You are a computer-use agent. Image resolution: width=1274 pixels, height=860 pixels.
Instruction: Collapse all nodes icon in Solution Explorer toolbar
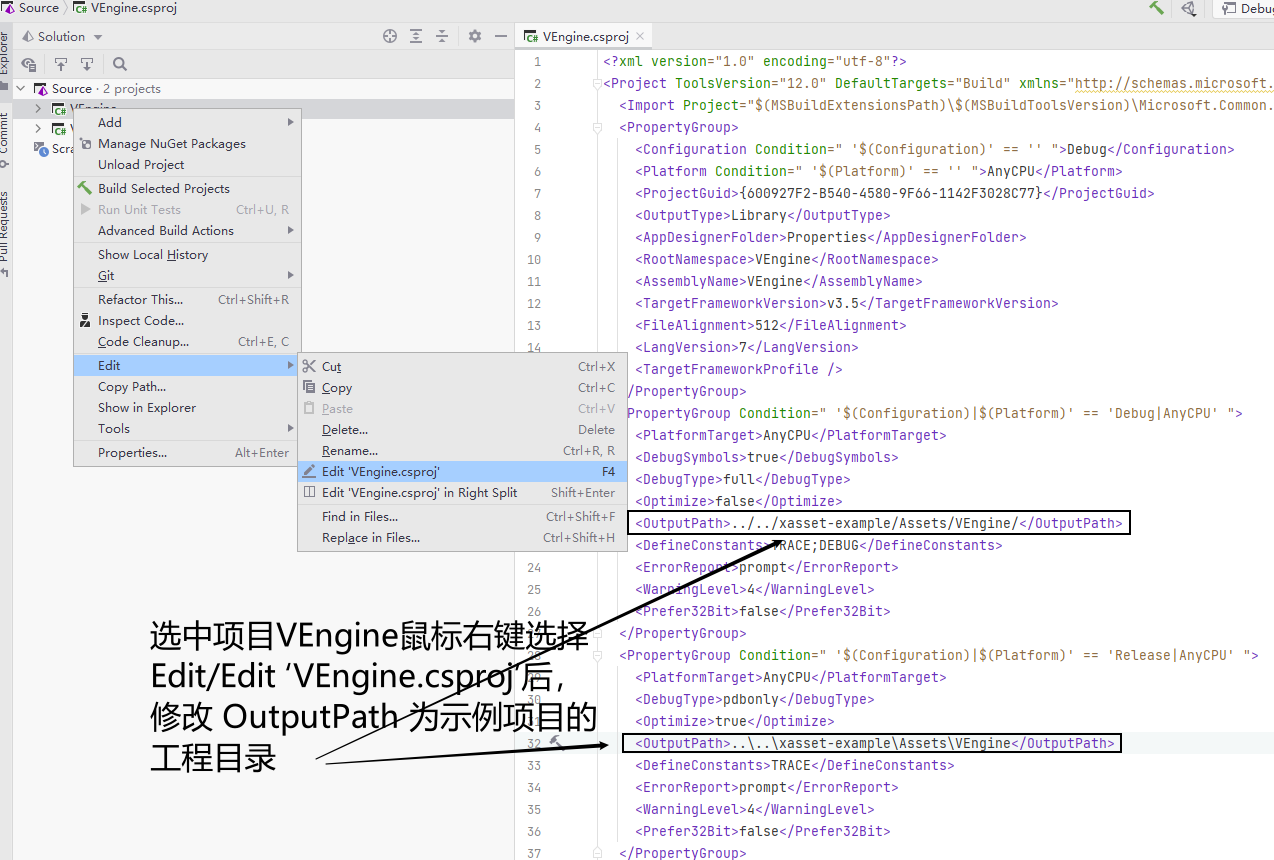coord(442,35)
